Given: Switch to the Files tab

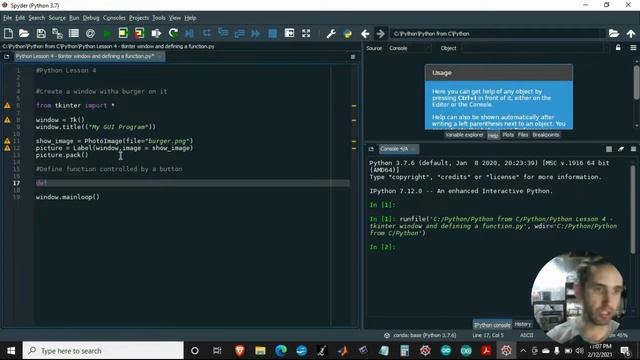Looking at the screenshot, I should click(523, 135).
